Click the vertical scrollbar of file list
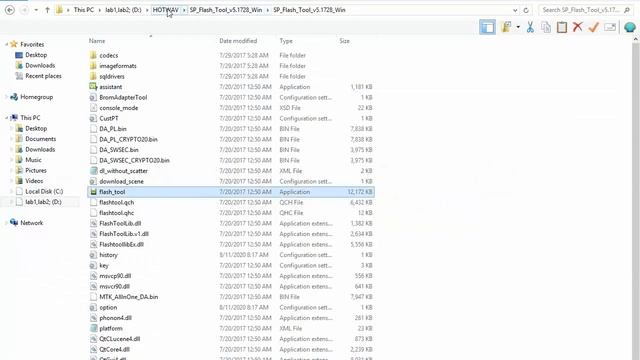This screenshot has width=640, height=360. coord(636,201)
